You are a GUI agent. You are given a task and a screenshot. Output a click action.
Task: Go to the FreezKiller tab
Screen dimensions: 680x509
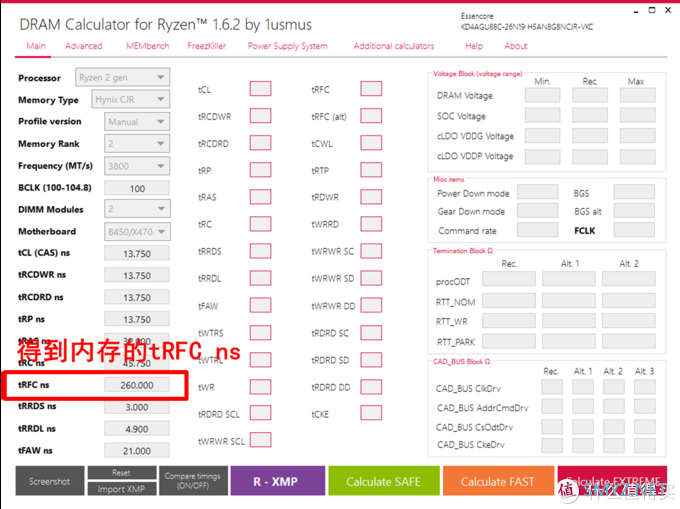(206, 46)
